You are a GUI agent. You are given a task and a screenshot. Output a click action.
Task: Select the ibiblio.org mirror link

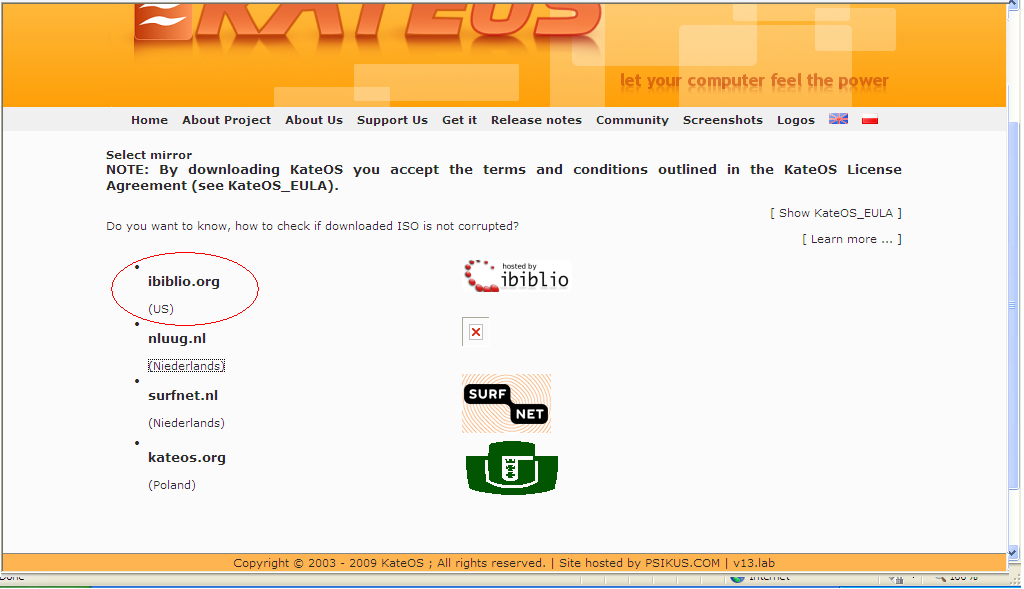[184, 281]
